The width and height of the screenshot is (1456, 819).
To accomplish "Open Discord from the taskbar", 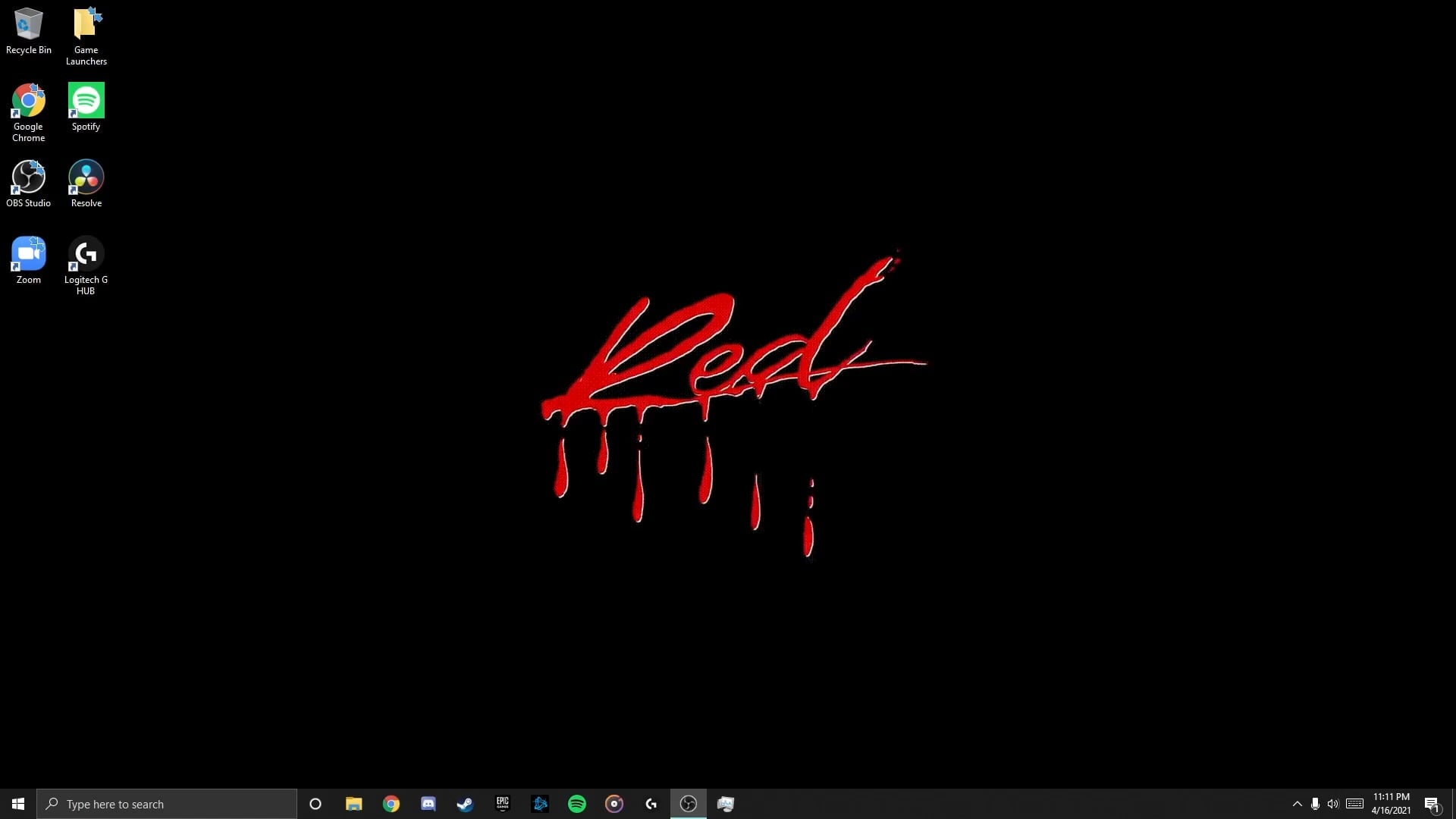I will click(x=428, y=803).
